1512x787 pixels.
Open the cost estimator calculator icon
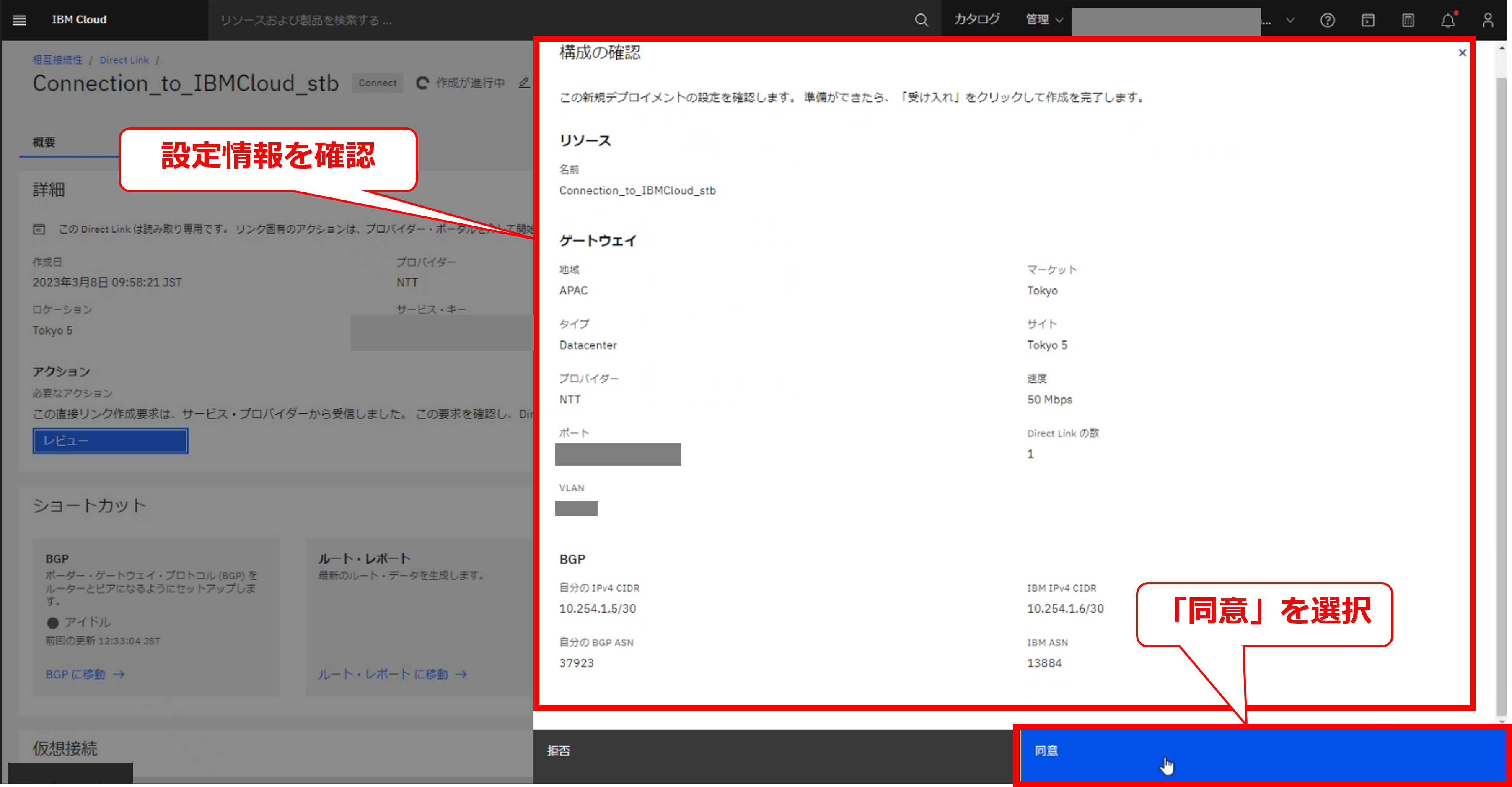coord(1408,21)
